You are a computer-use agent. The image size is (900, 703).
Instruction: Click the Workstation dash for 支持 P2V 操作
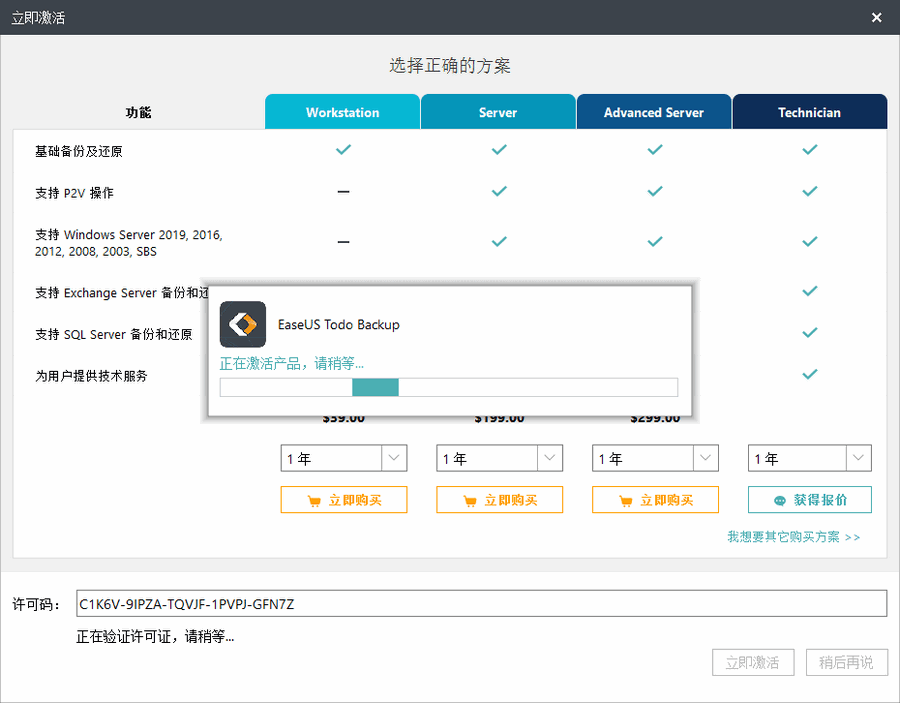point(343,192)
